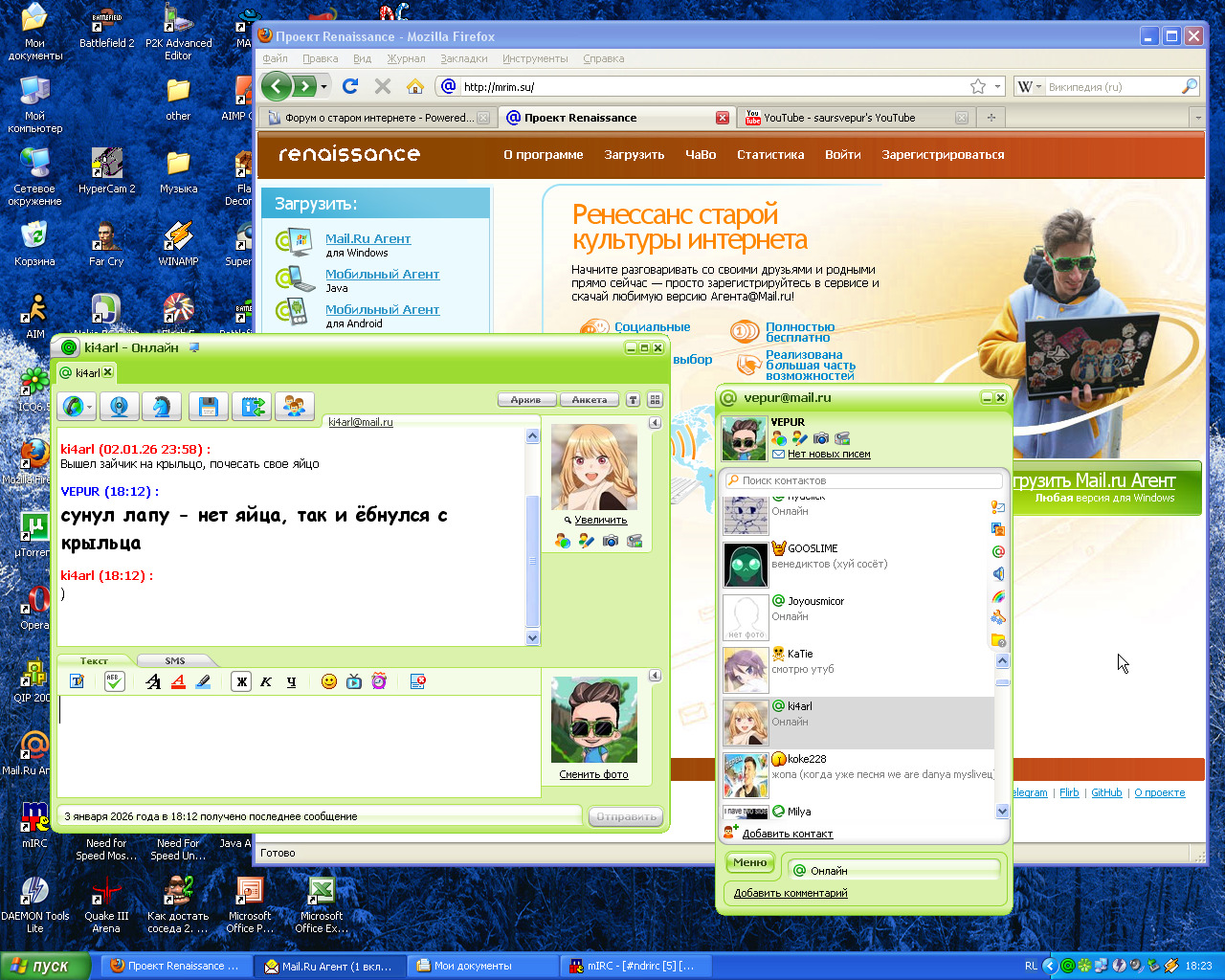
Task: Click Сменить фото link
Action: point(594,774)
